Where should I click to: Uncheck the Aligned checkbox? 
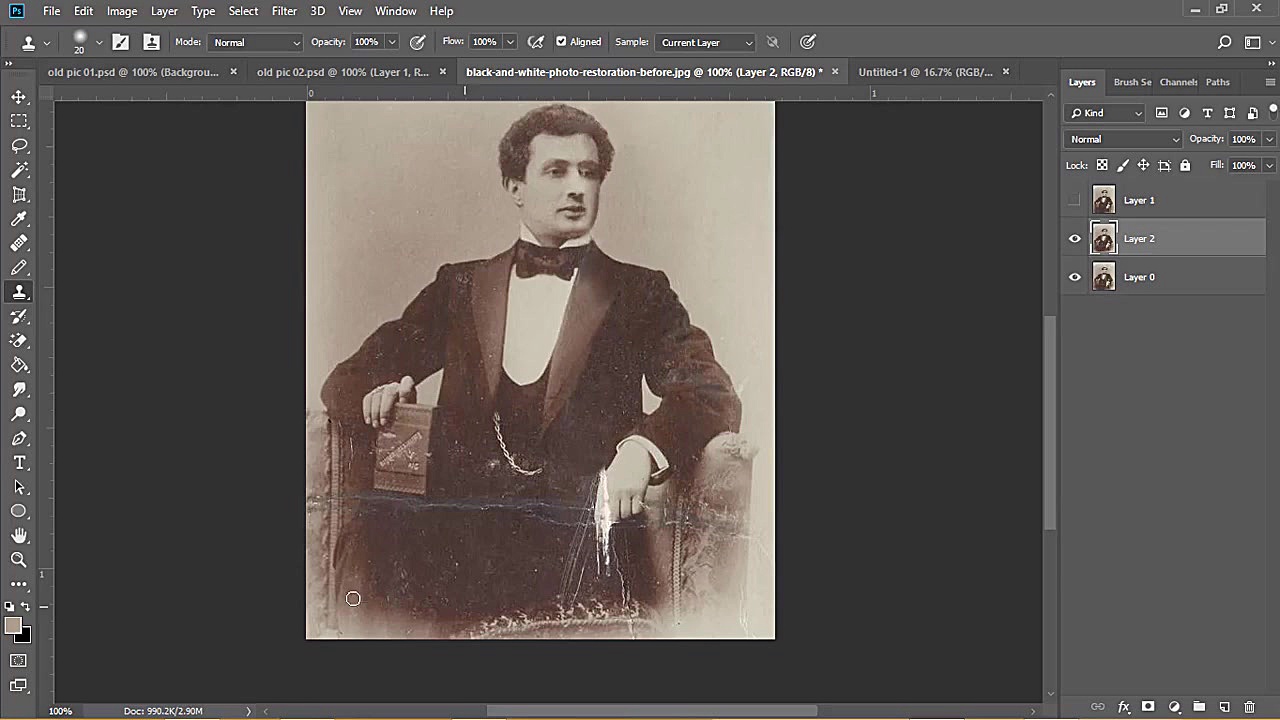coord(561,42)
